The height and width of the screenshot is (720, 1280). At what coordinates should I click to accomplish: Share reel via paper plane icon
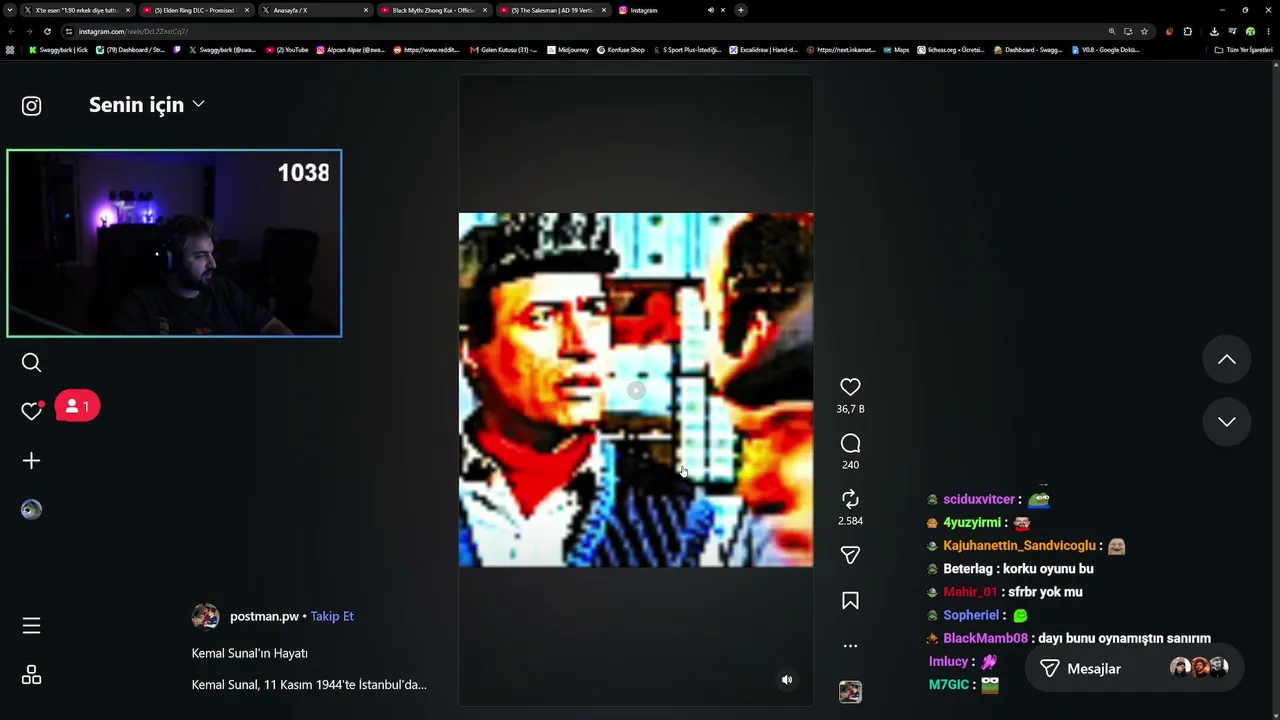tap(850, 555)
